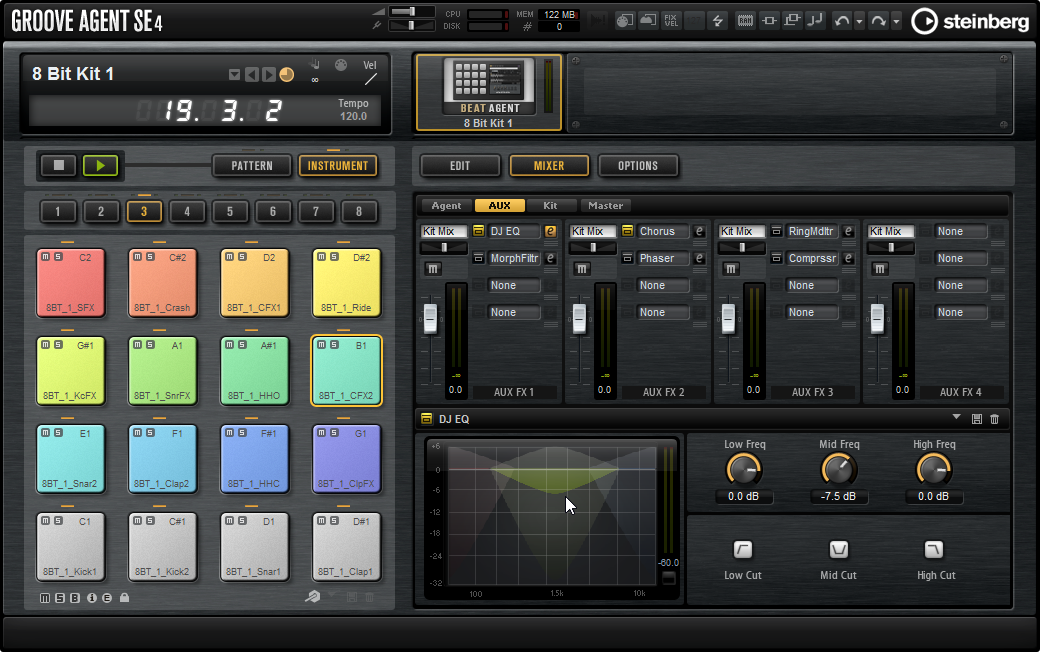Viewport: 1040px width, 652px height.
Task: Open AUX FX 1 Kit Mix output selector
Action: point(444,231)
